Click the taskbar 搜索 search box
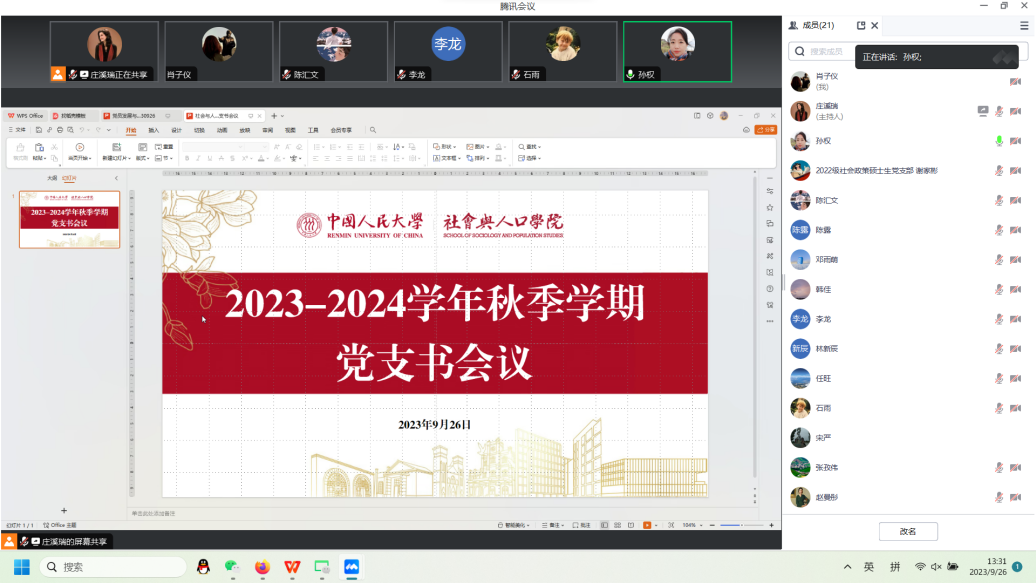This screenshot has width=1036, height=583. pos(112,567)
